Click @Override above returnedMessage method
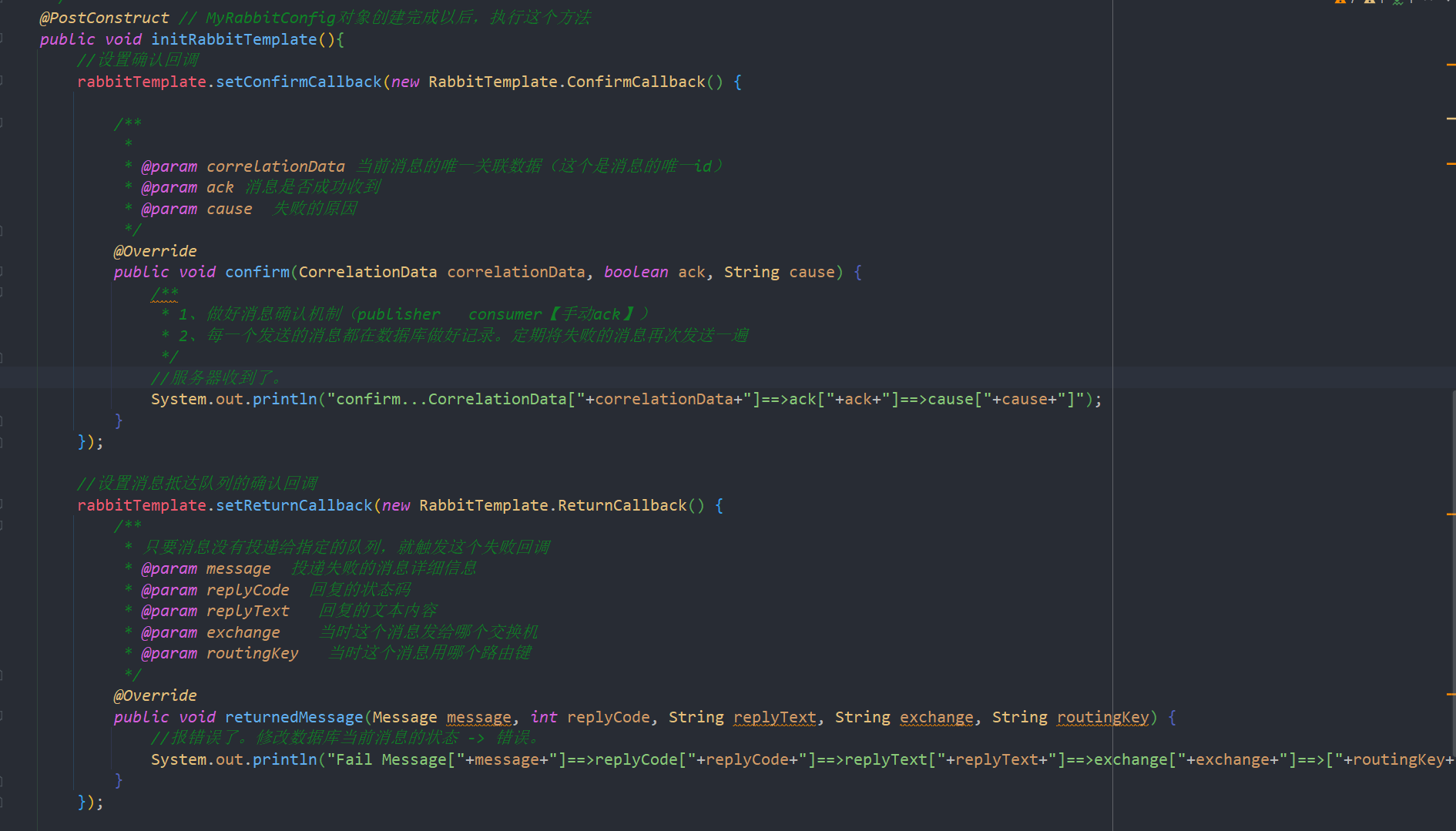The image size is (1456, 831). (x=155, y=695)
